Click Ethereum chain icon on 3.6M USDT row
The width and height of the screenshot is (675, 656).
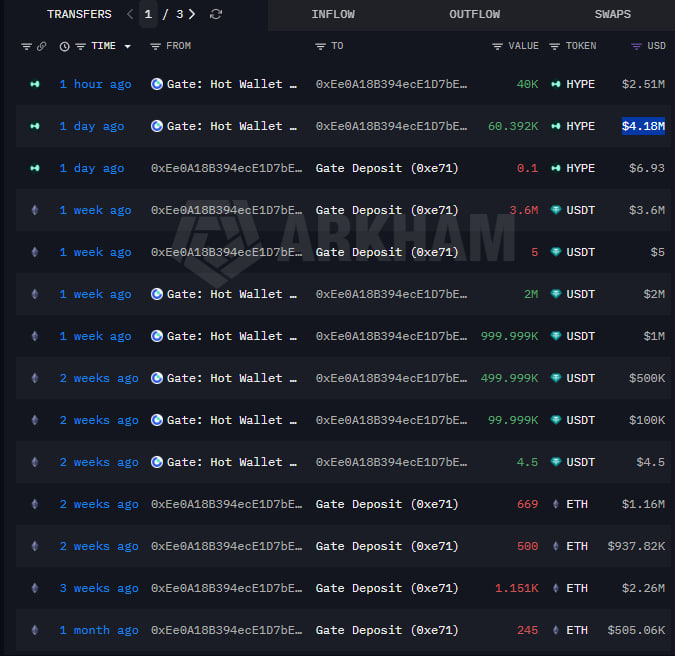click(35, 210)
